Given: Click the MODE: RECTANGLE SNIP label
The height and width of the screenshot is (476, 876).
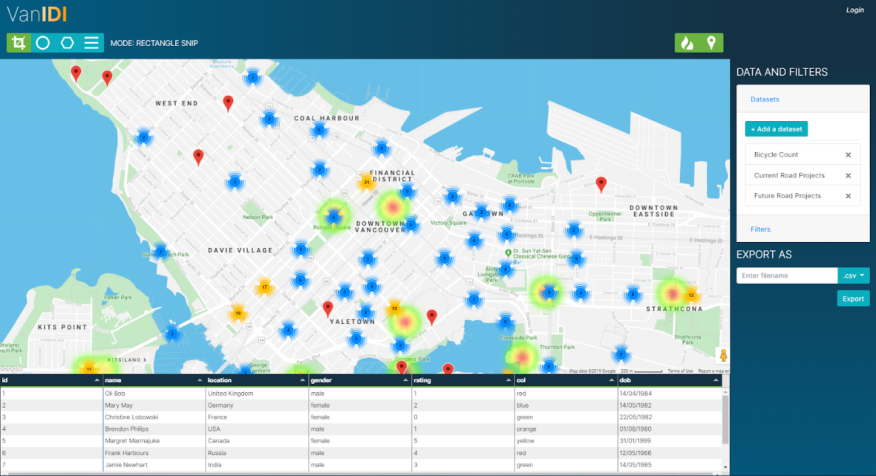Looking at the screenshot, I should click(154, 43).
